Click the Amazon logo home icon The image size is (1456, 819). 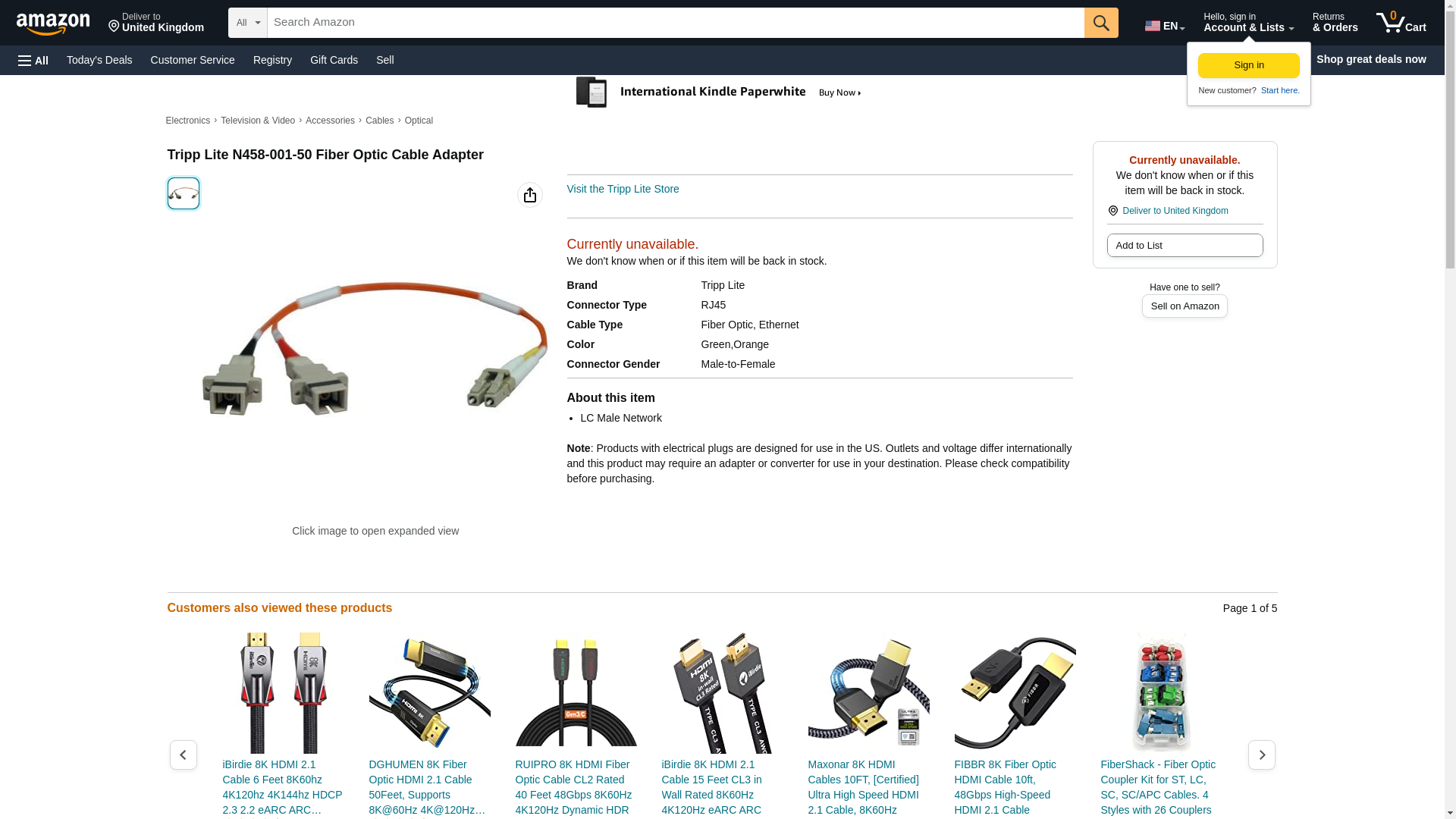[53, 24]
